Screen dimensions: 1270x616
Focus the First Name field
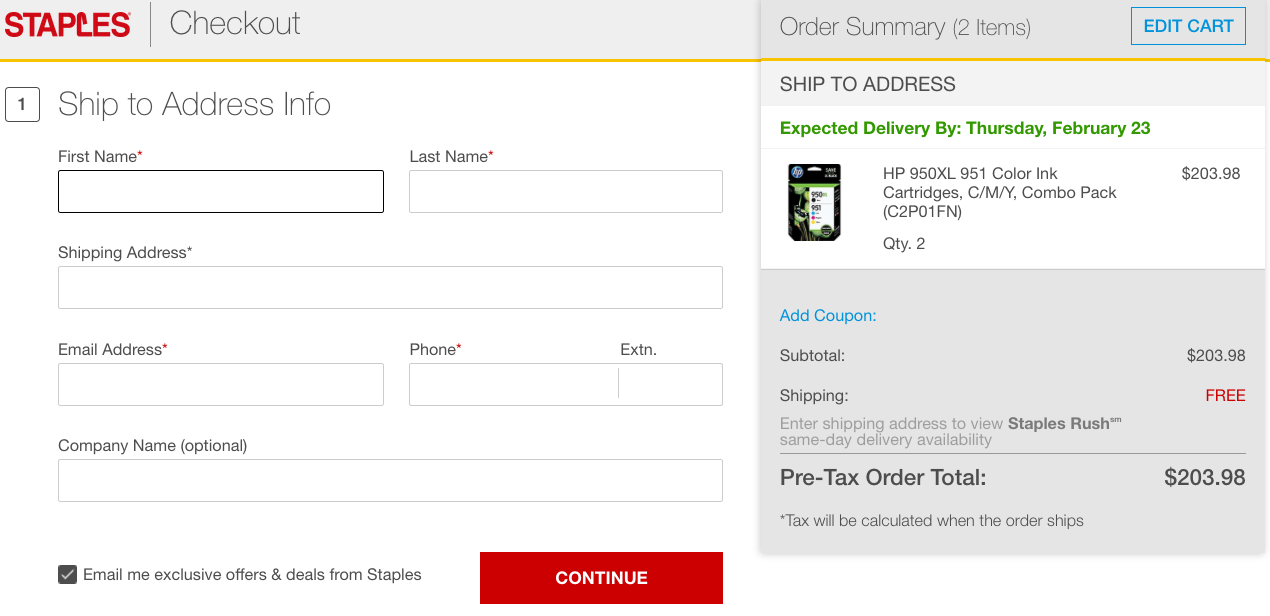click(x=220, y=192)
